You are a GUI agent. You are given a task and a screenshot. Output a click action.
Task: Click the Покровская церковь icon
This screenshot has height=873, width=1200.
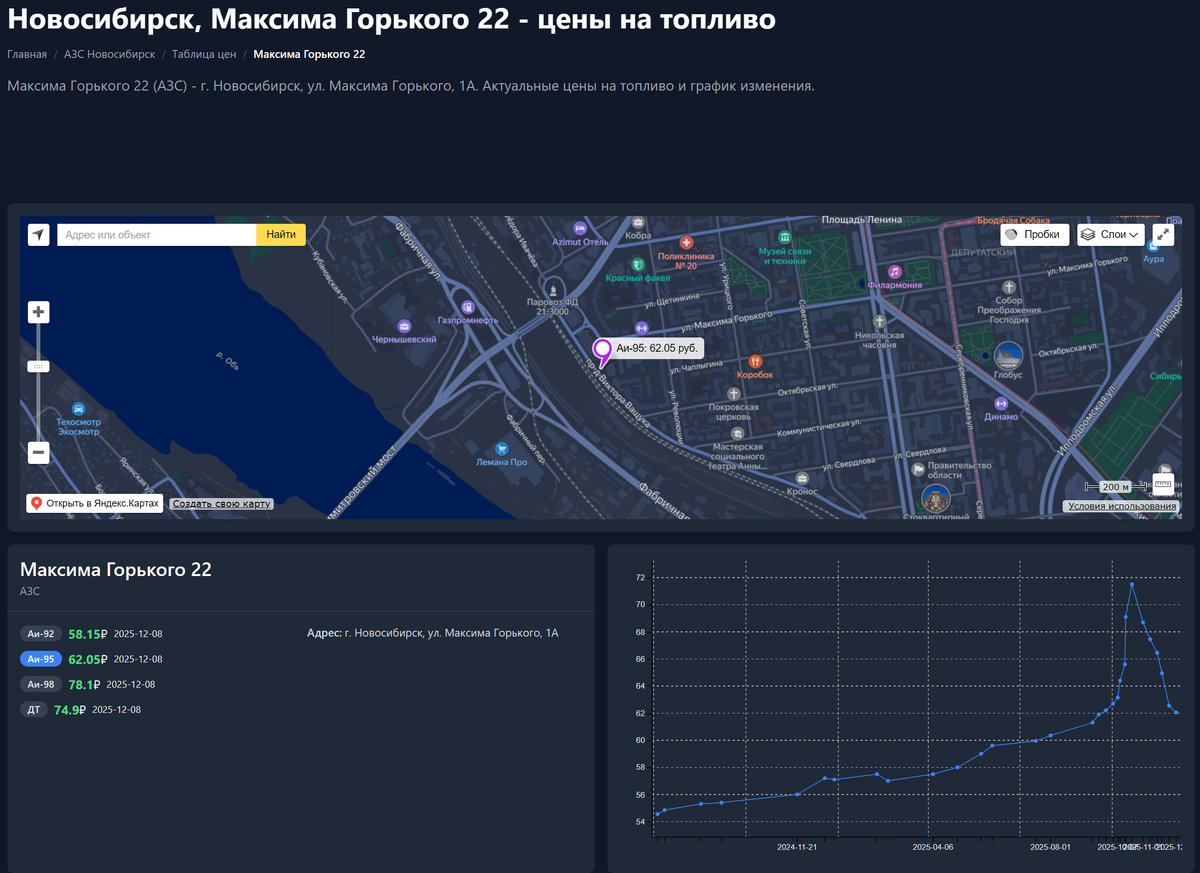pyautogui.click(x=734, y=396)
